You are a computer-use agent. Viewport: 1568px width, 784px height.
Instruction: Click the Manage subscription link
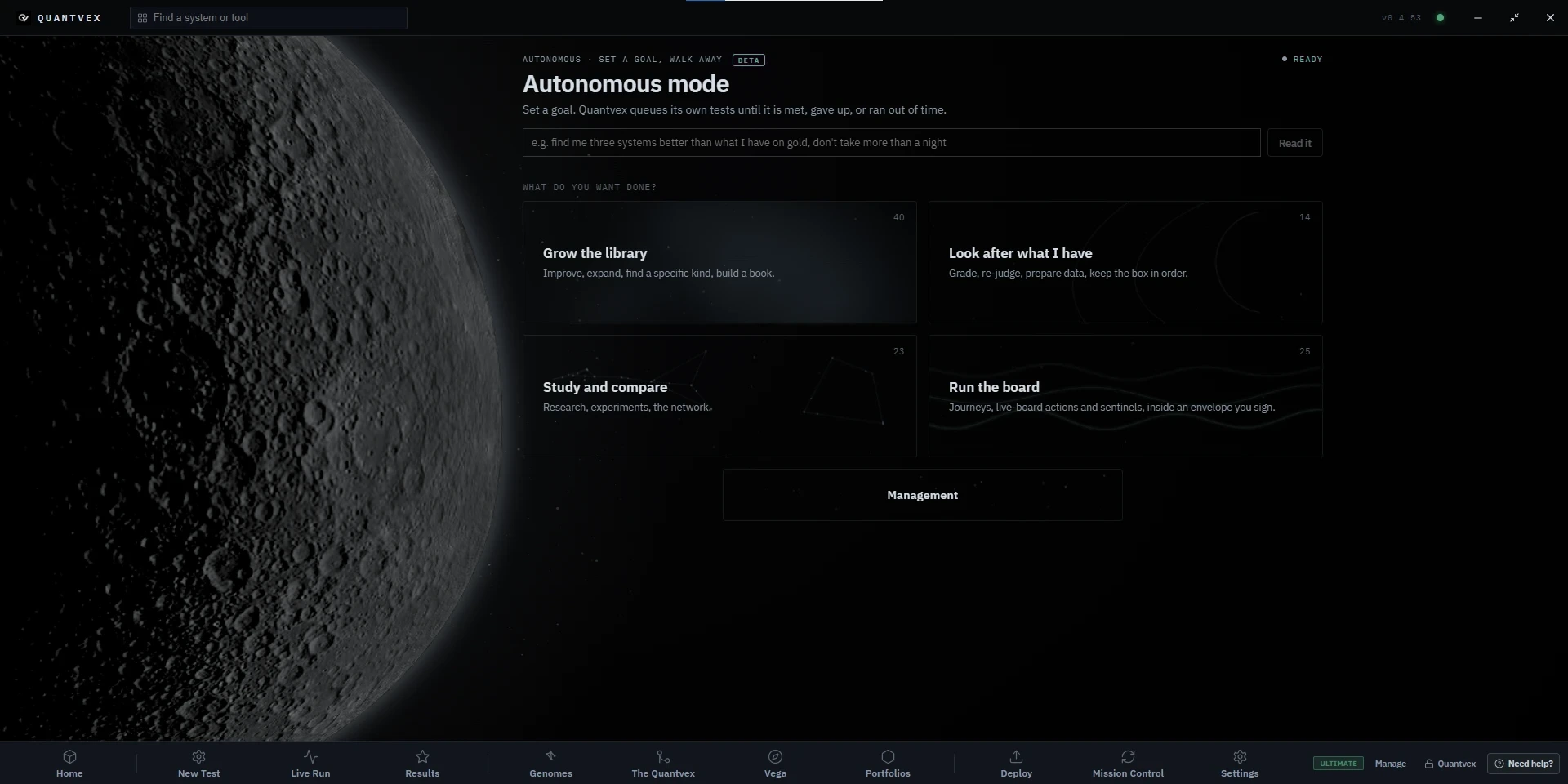point(1390,764)
